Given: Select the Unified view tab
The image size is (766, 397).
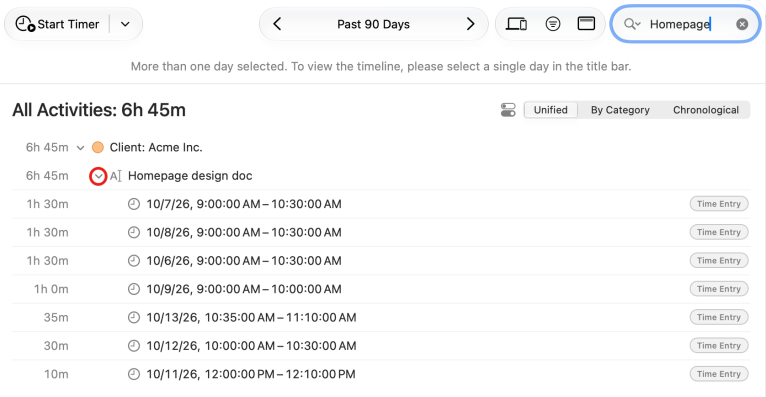Looking at the screenshot, I should pyautogui.click(x=551, y=110).
